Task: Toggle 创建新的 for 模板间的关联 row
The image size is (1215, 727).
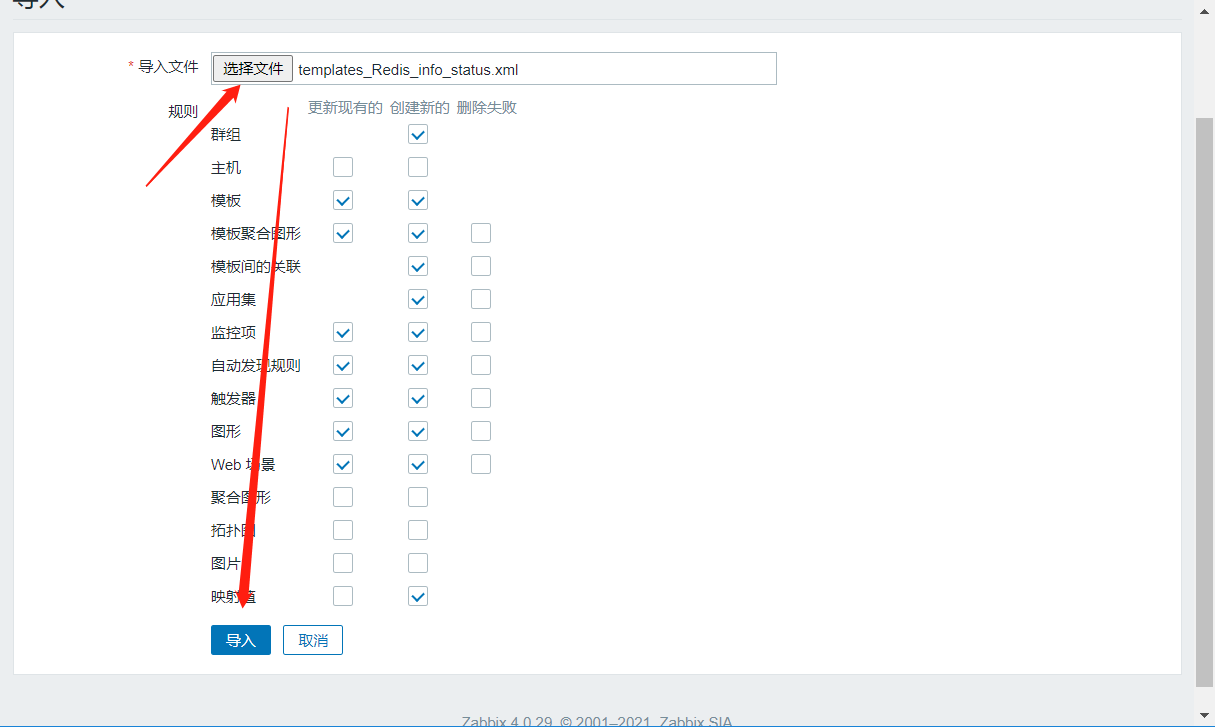Action: coord(418,267)
